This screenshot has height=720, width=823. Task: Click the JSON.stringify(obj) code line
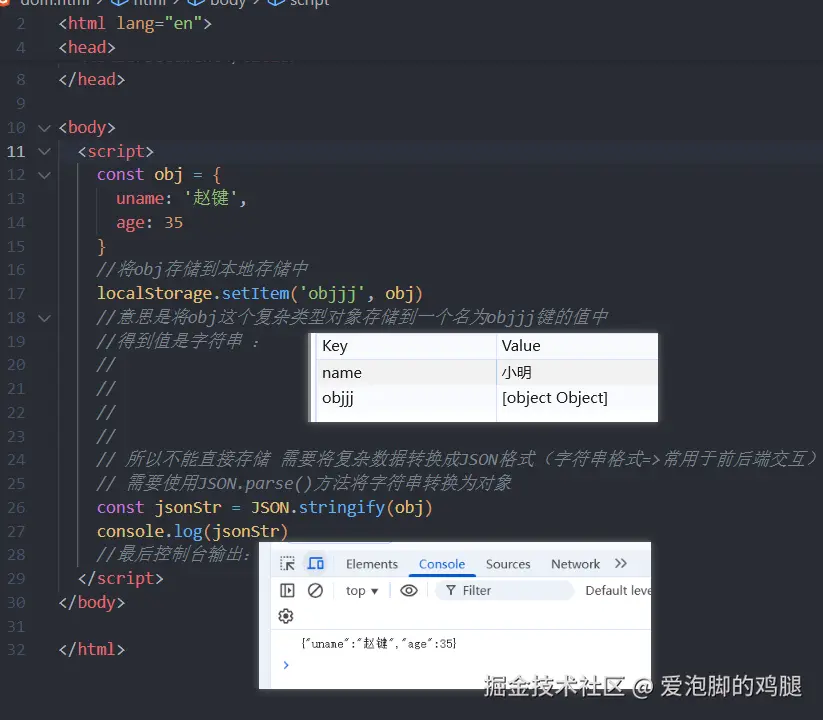(x=265, y=507)
